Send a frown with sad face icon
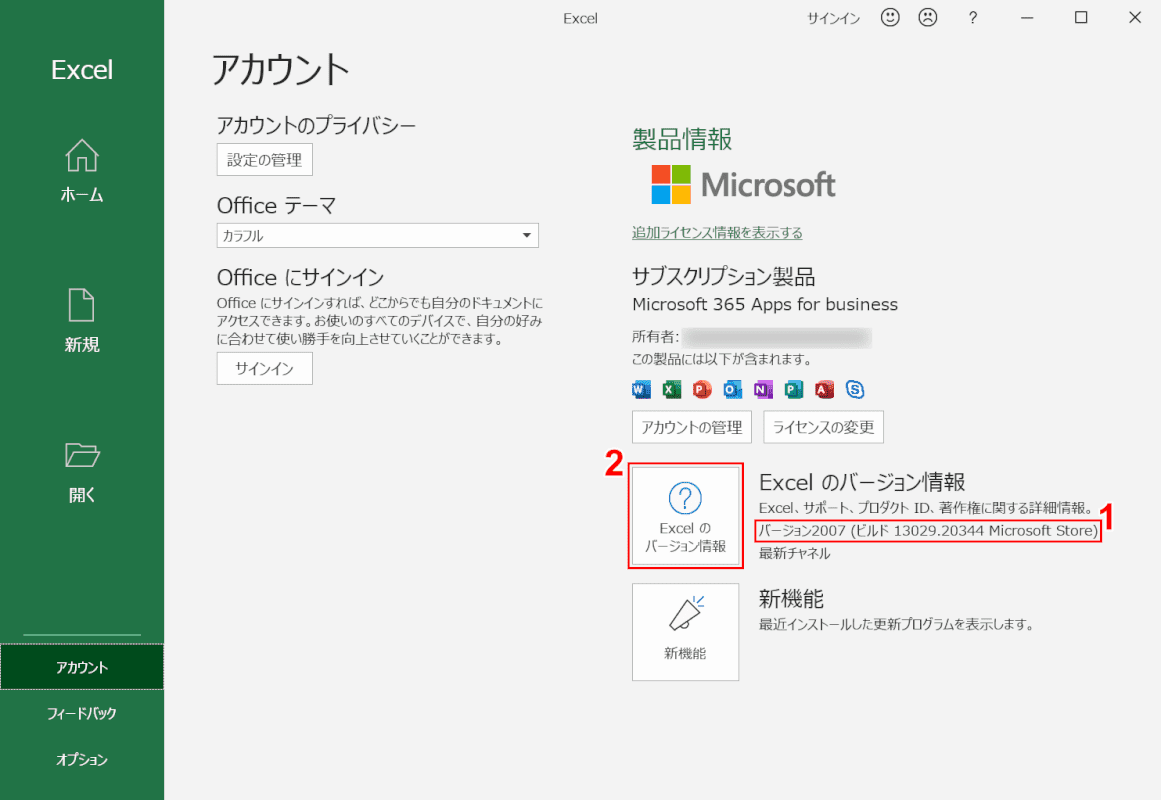The height and width of the screenshot is (800, 1161). tap(928, 17)
